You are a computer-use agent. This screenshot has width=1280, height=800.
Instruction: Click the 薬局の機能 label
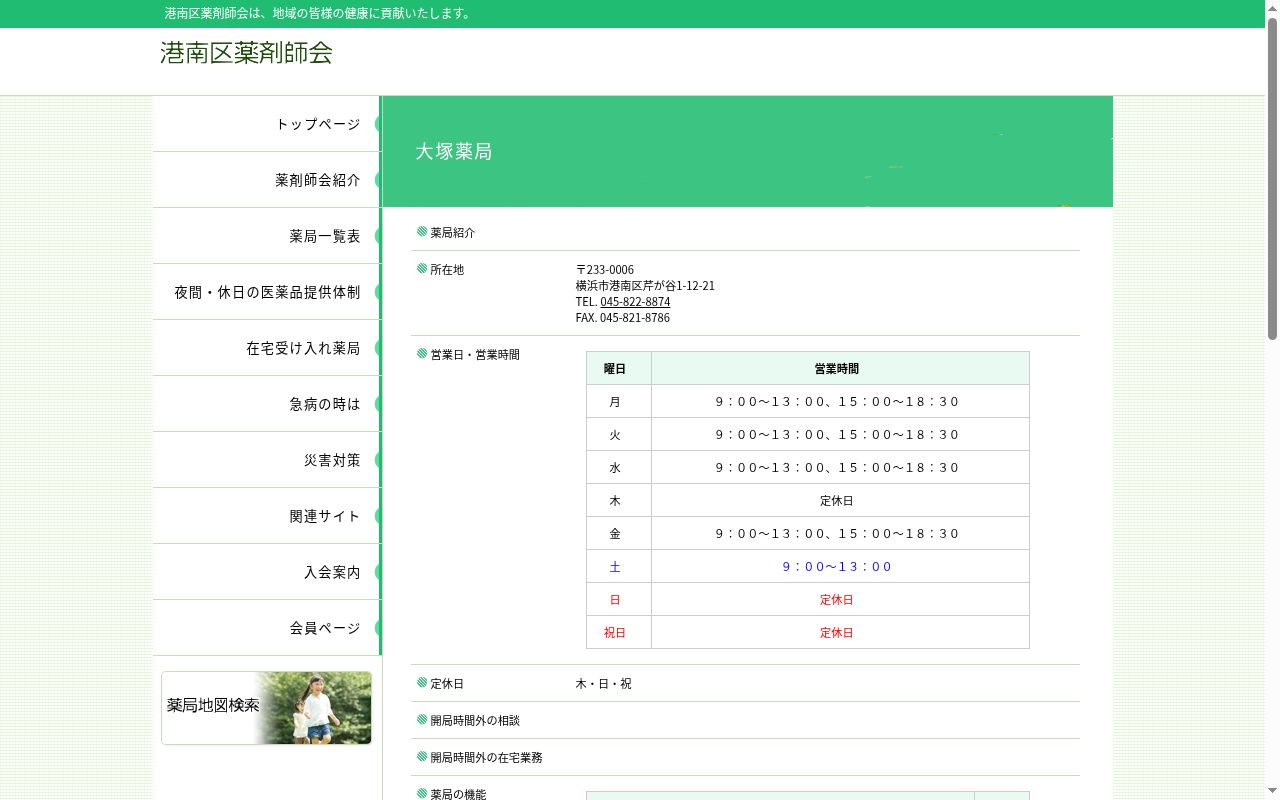click(x=458, y=794)
